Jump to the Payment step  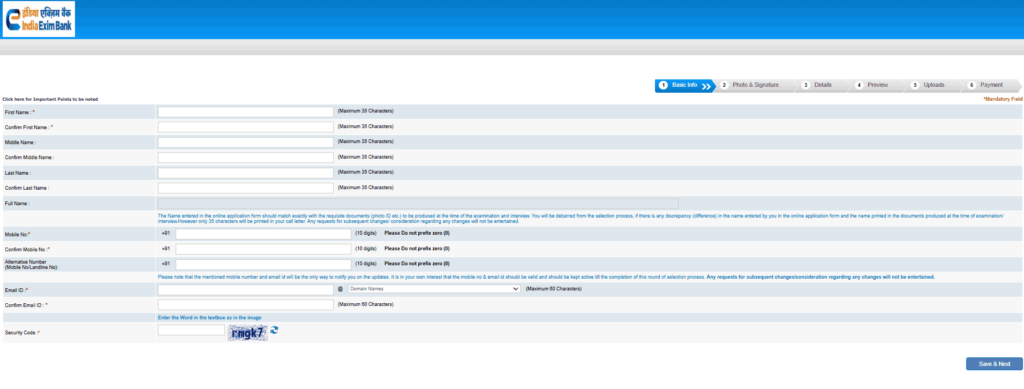[991, 86]
